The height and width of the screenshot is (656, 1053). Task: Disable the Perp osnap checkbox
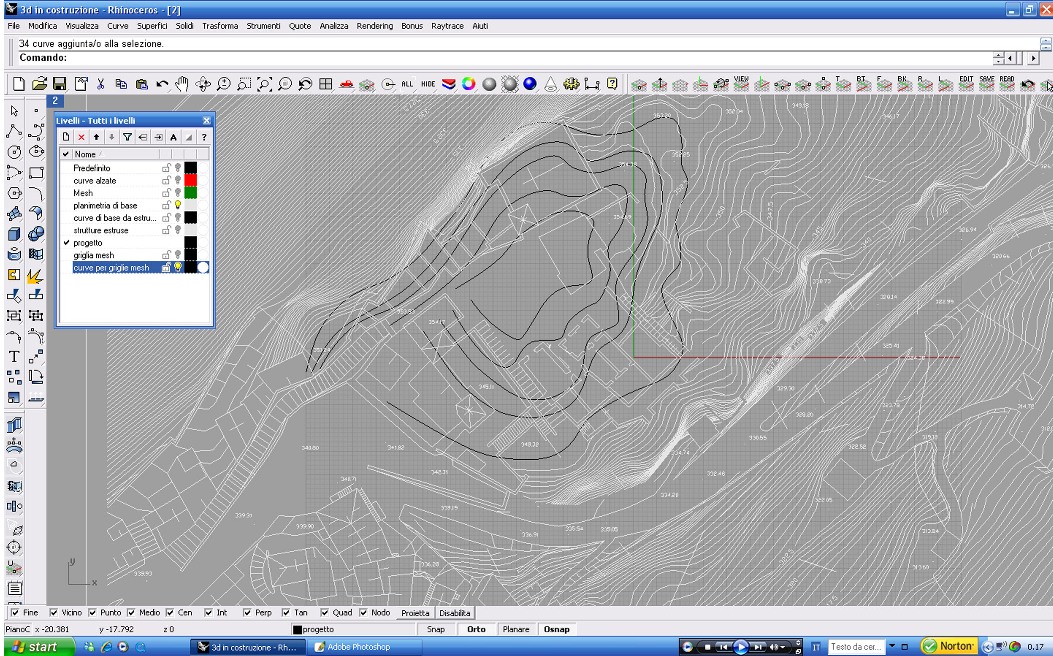point(247,613)
